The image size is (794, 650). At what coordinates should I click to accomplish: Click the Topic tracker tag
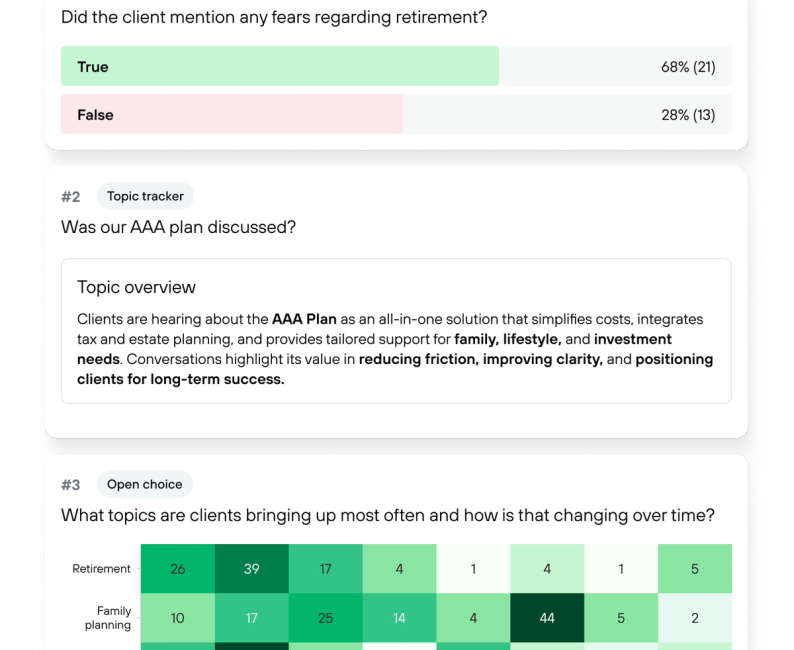[x=145, y=196]
